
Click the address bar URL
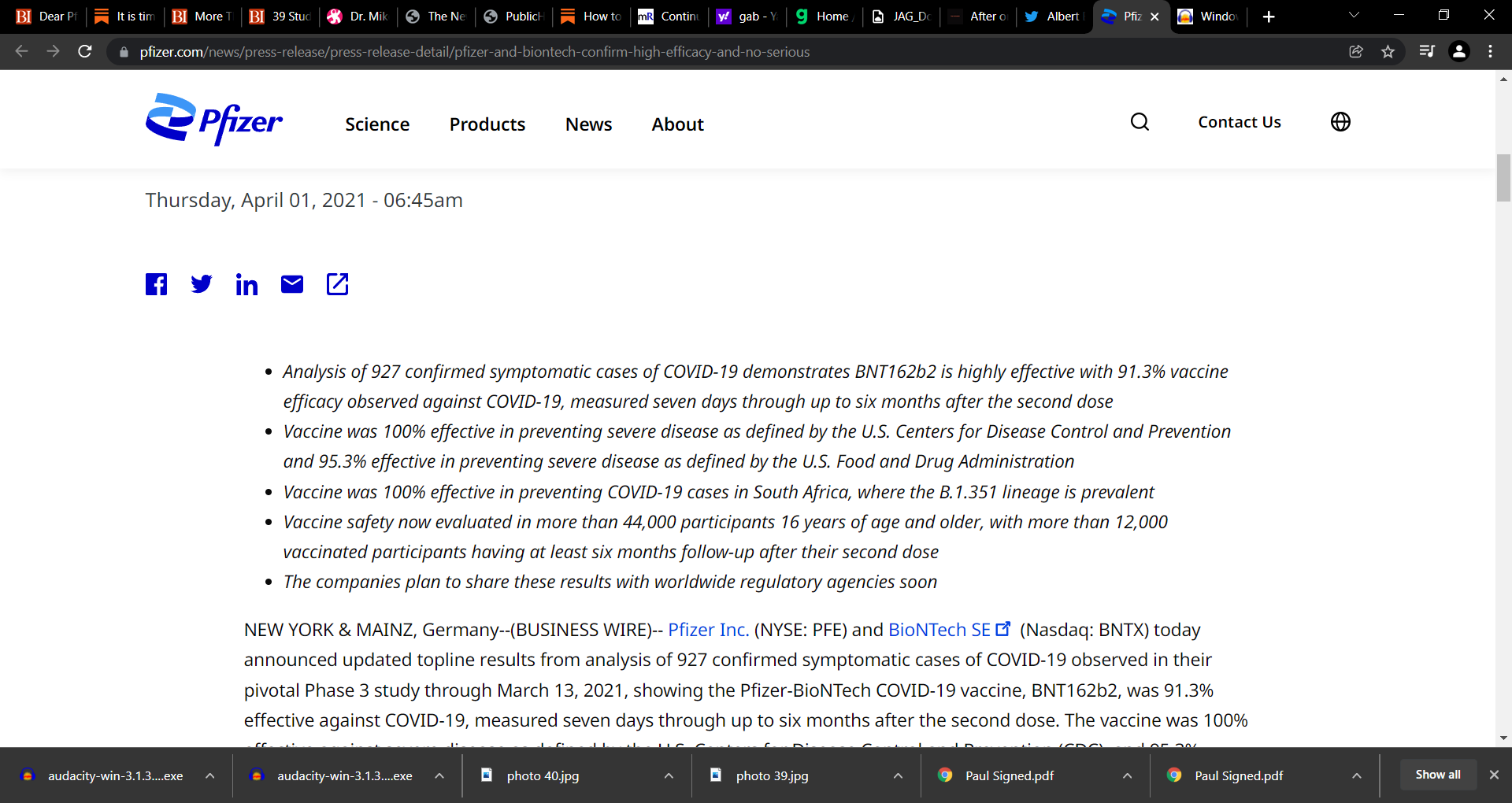point(474,52)
